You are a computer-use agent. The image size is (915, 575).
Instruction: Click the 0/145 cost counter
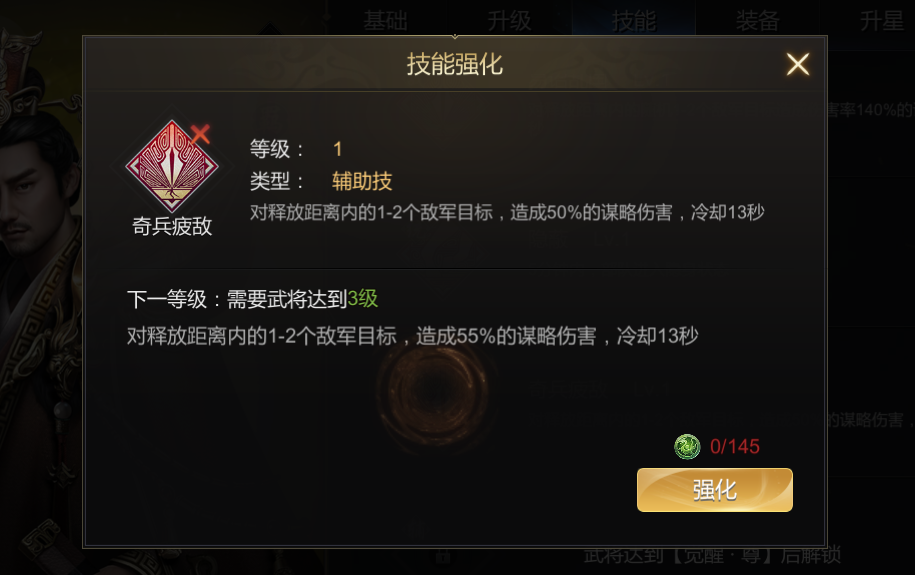pyautogui.click(x=735, y=447)
